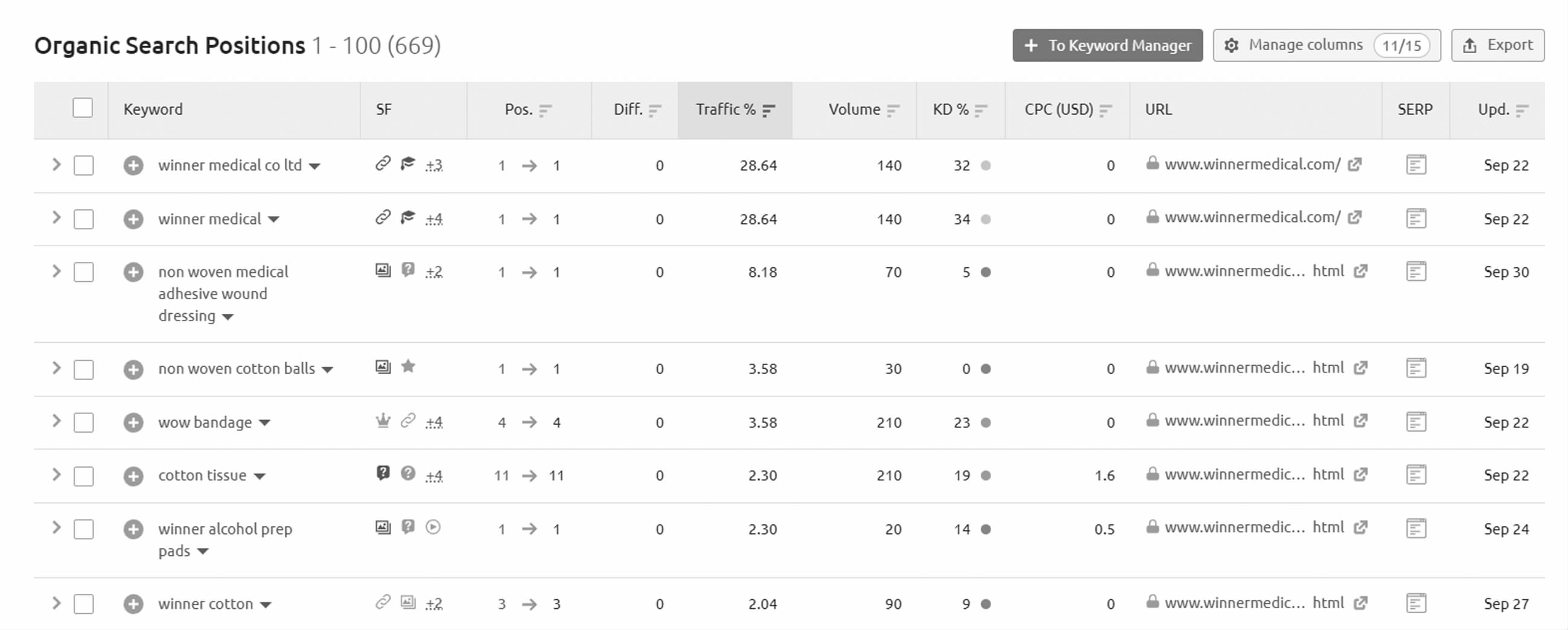Open external link for cotton tissue URL
The height and width of the screenshot is (630, 1568).
(x=1360, y=475)
